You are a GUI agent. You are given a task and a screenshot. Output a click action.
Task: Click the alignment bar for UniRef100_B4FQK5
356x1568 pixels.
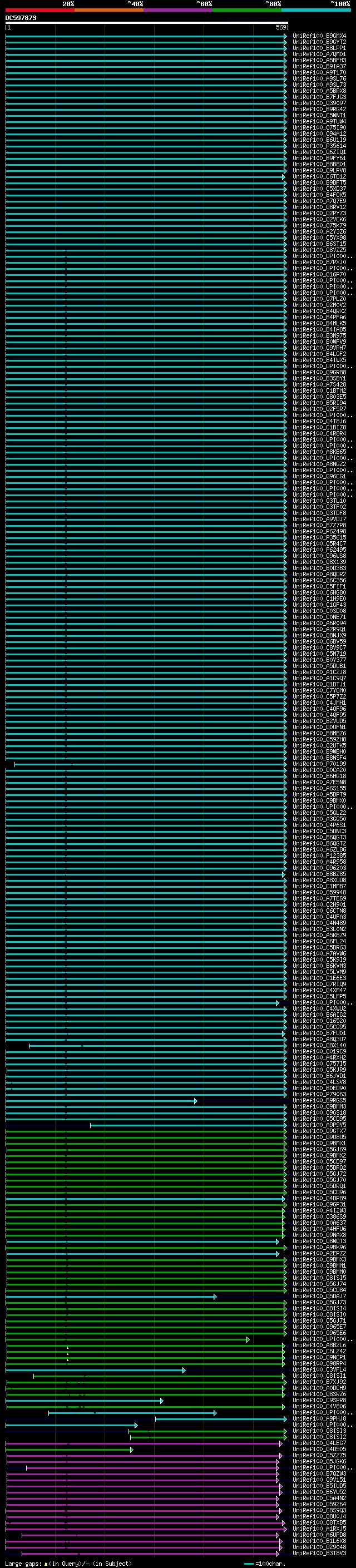[146, 195]
